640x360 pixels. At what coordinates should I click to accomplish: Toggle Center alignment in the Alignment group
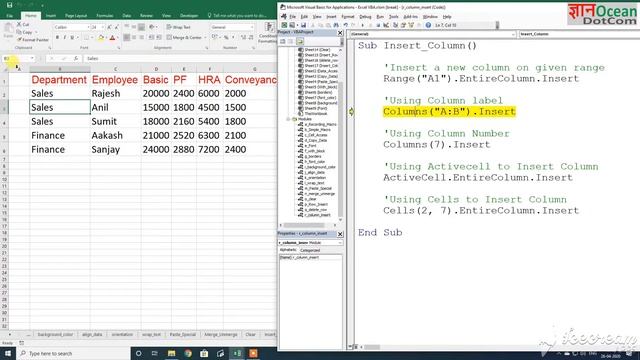134,38
